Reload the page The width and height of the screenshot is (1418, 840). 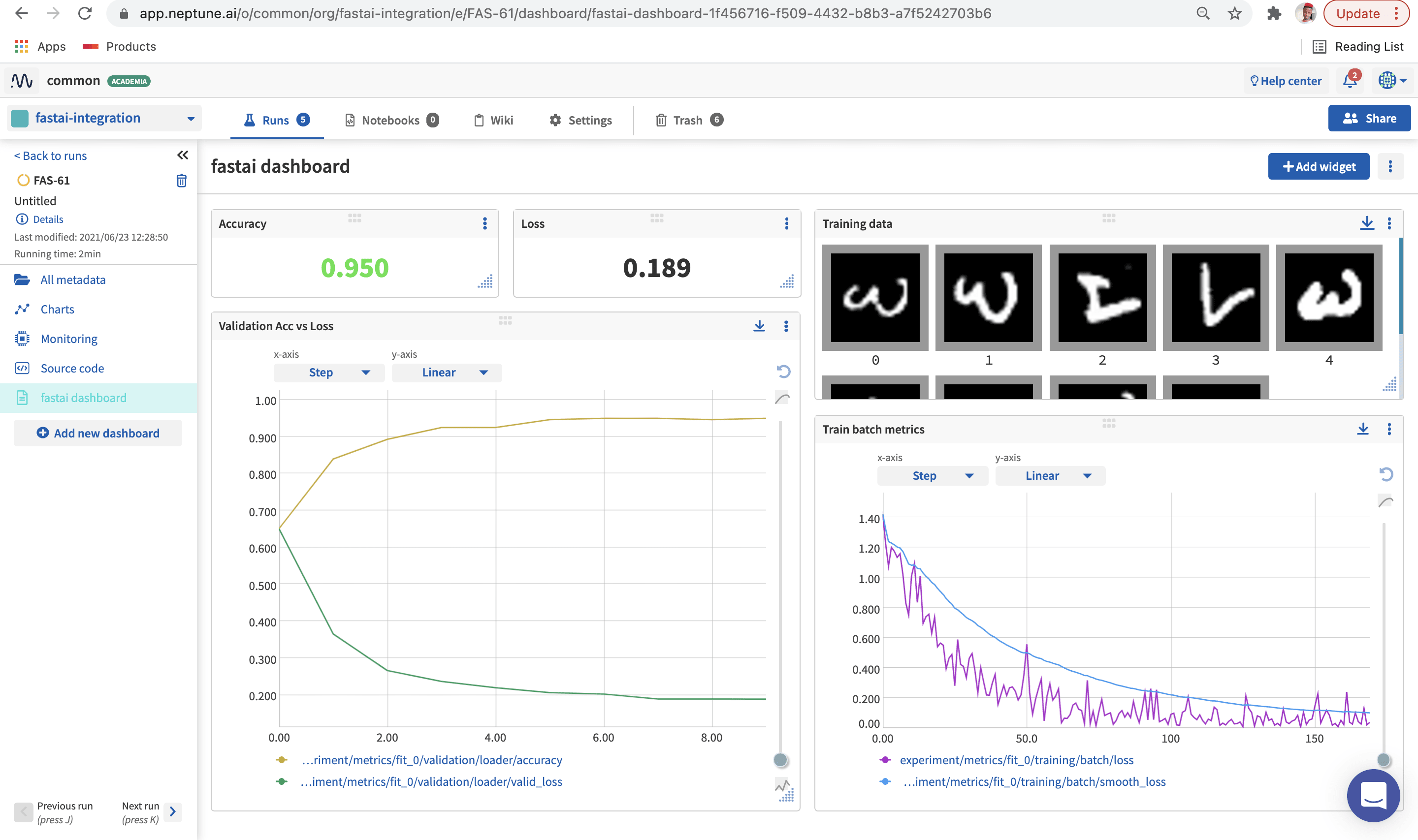click(85, 14)
